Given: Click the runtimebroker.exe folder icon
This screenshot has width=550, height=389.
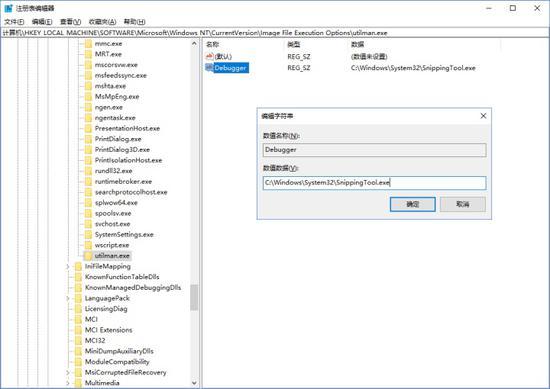Looking at the screenshot, I should 88,182.
